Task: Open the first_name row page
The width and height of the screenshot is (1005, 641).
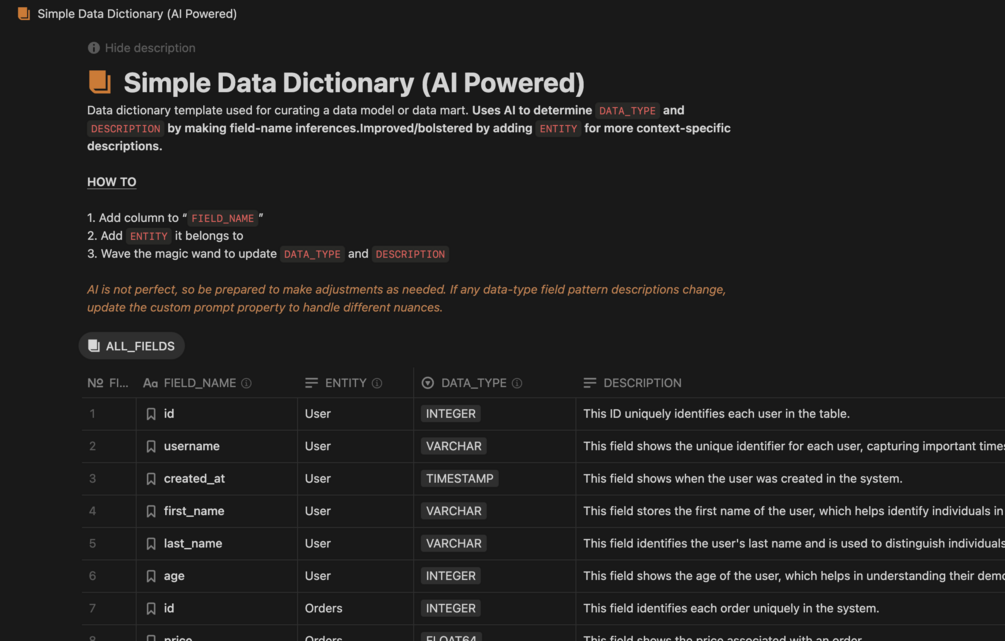Action: [194, 511]
